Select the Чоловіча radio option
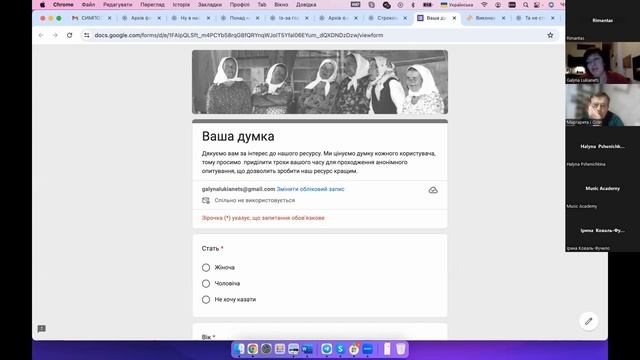Viewport: 640px width, 360px height. 206,284
